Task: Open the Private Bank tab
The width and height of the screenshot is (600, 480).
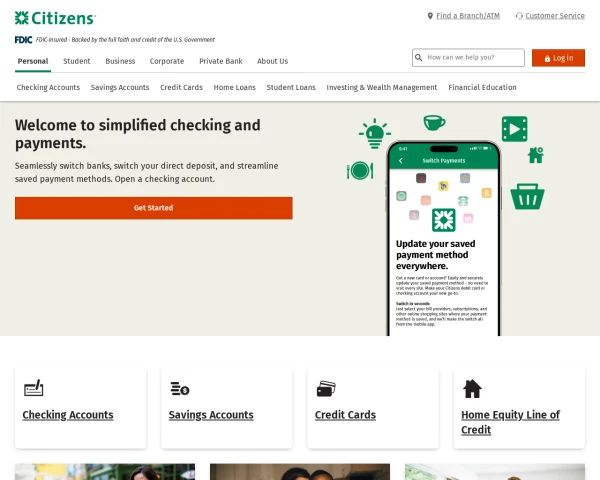Action: [221, 61]
